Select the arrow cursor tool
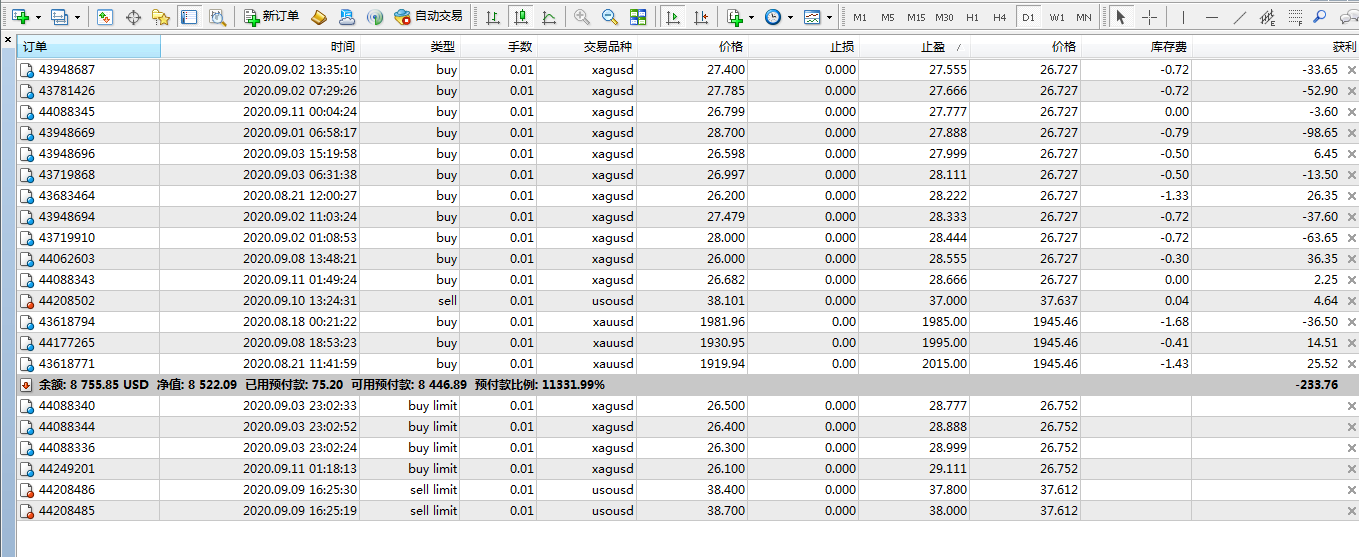 [1122, 17]
